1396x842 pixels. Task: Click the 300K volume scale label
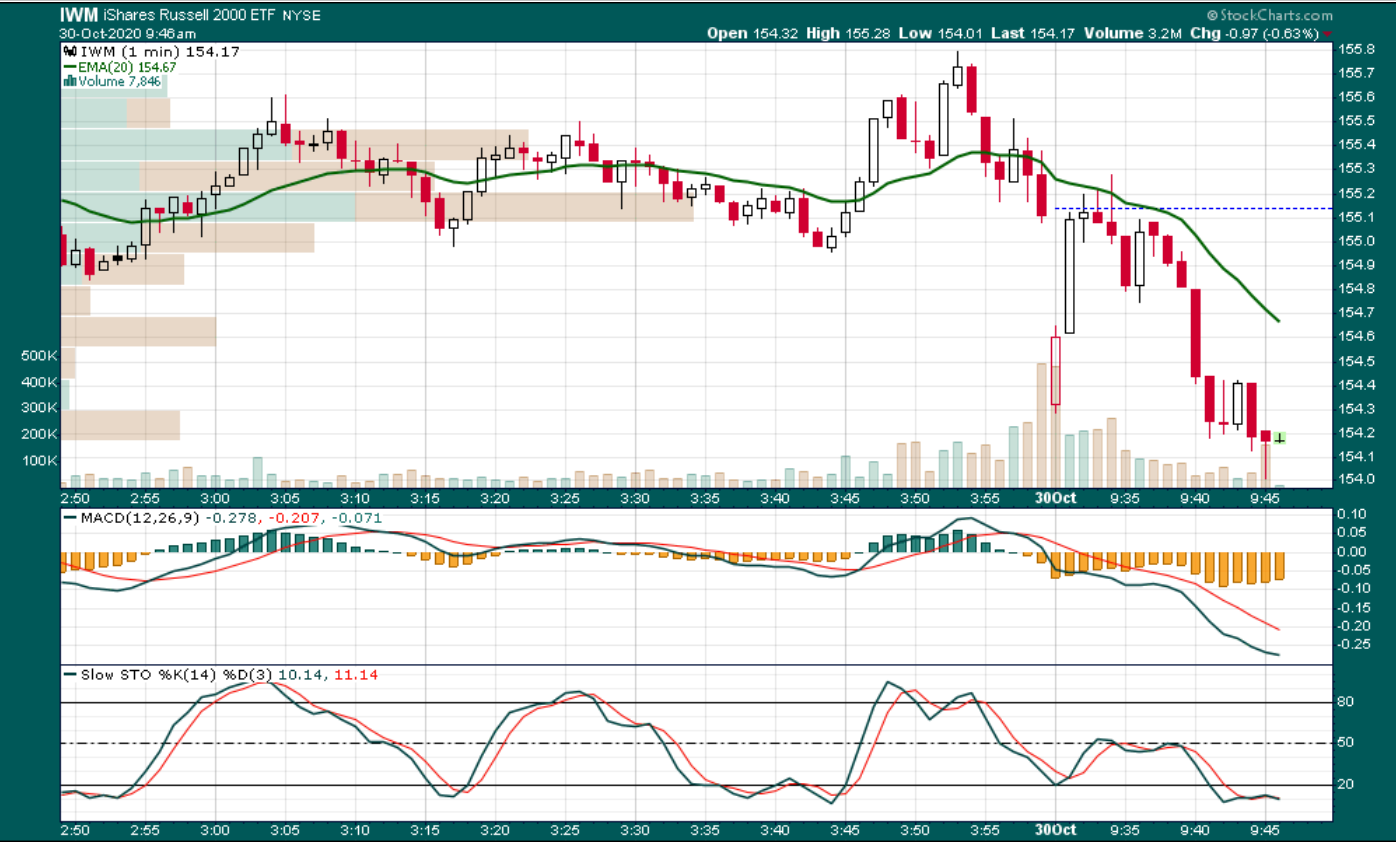(x=39, y=408)
